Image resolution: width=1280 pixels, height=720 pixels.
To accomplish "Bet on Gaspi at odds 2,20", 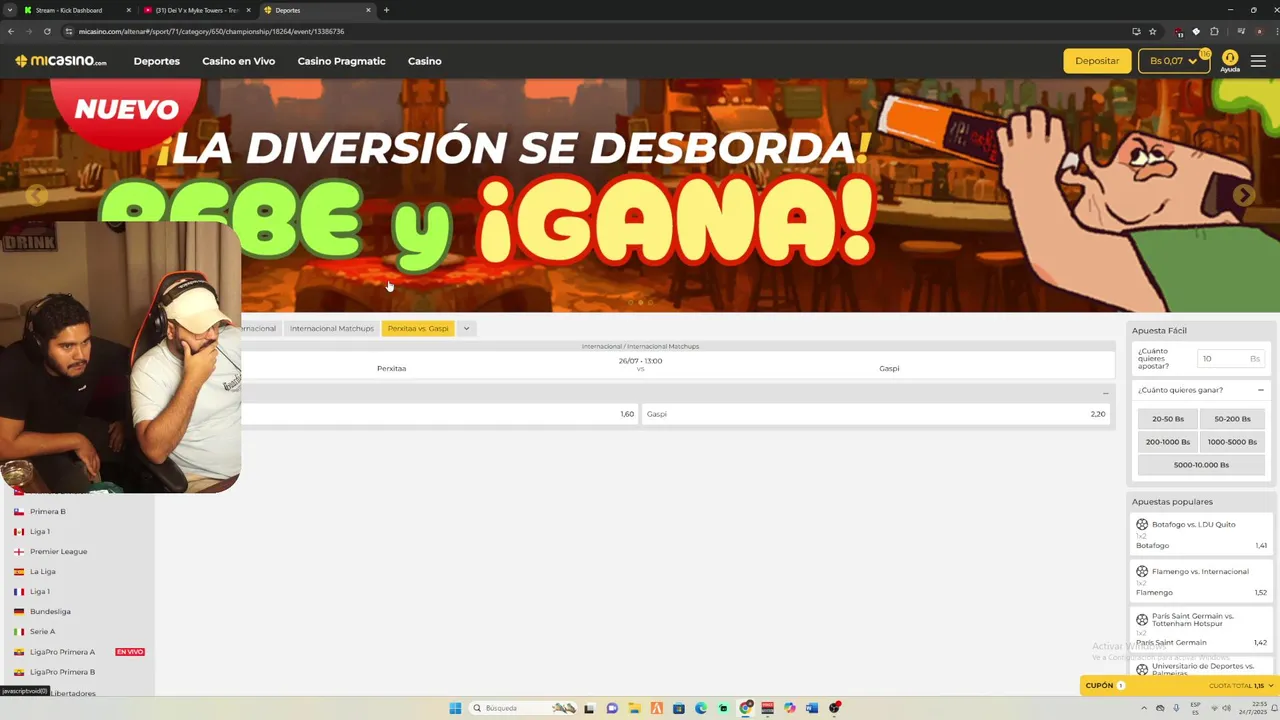I will point(876,414).
